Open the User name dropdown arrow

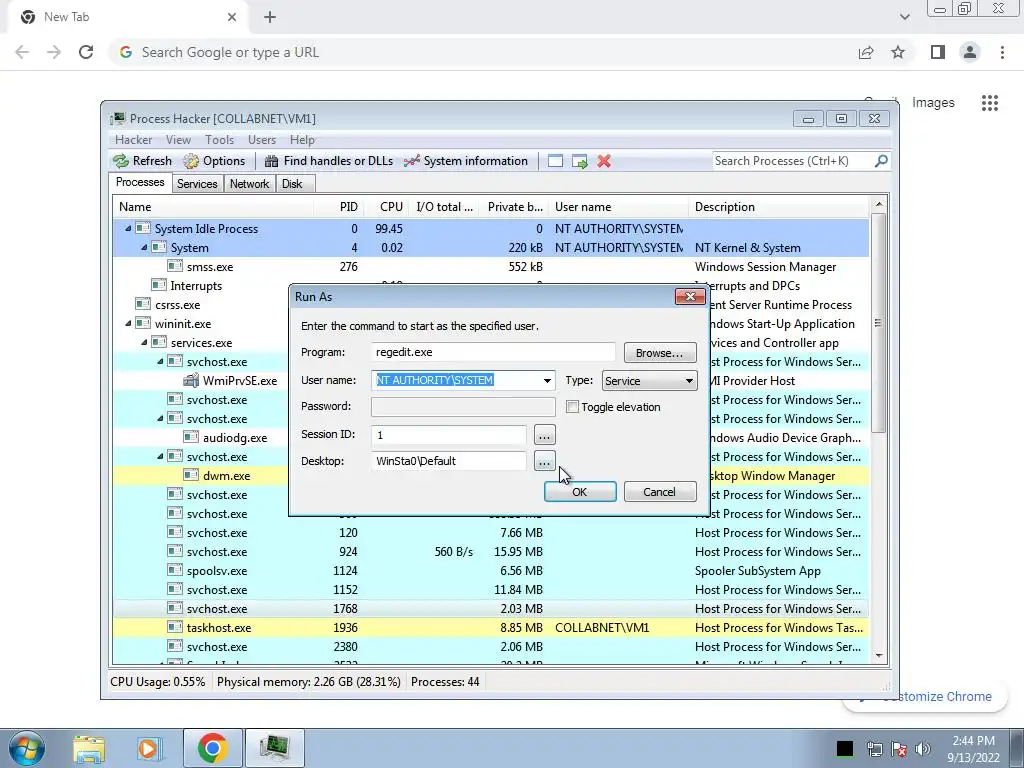click(547, 381)
